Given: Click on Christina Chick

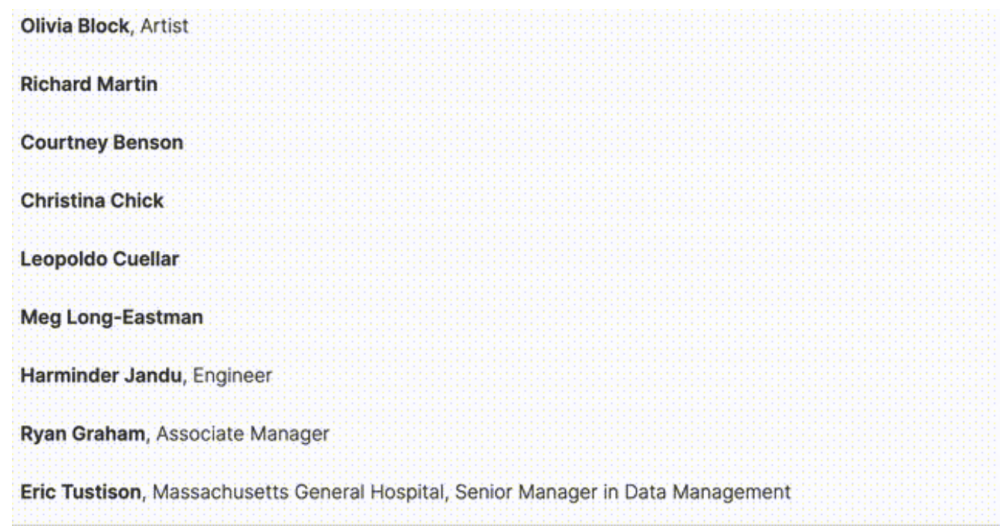Looking at the screenshot, I should (92, 201).
